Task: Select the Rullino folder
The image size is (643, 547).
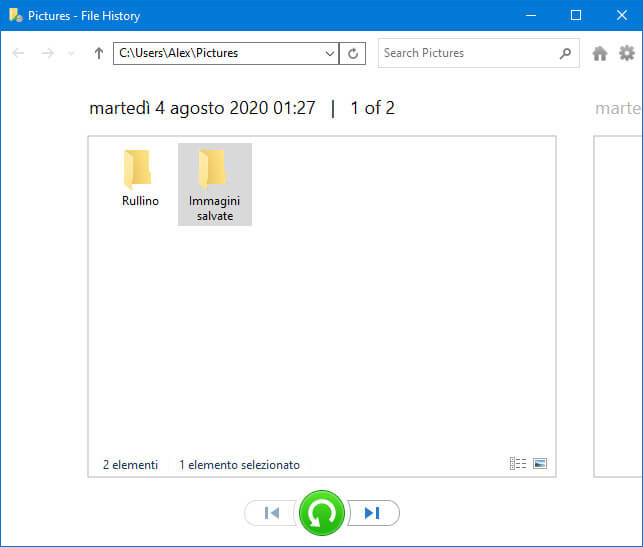Action: coord(140,179)
